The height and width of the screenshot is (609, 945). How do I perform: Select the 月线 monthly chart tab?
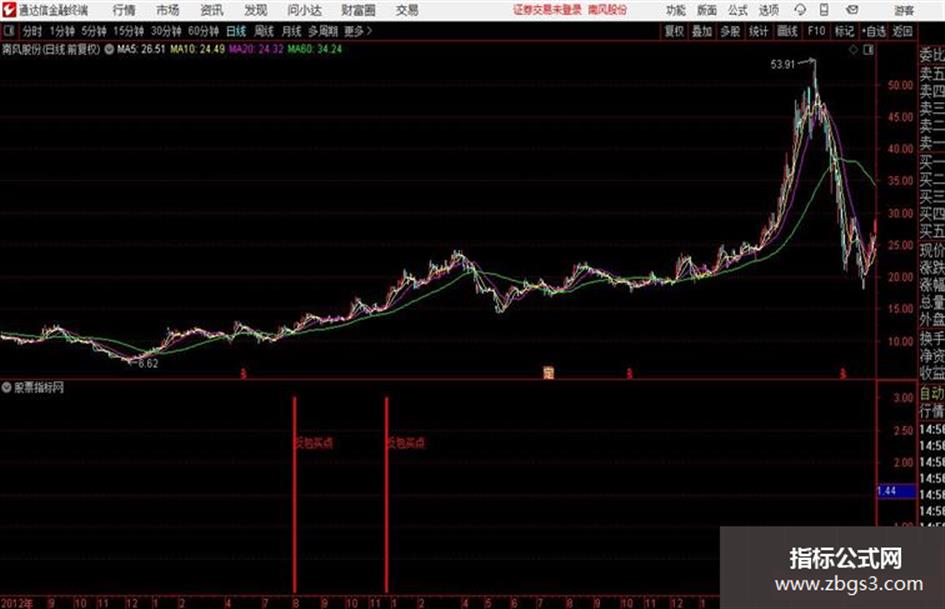coord(292,31)
